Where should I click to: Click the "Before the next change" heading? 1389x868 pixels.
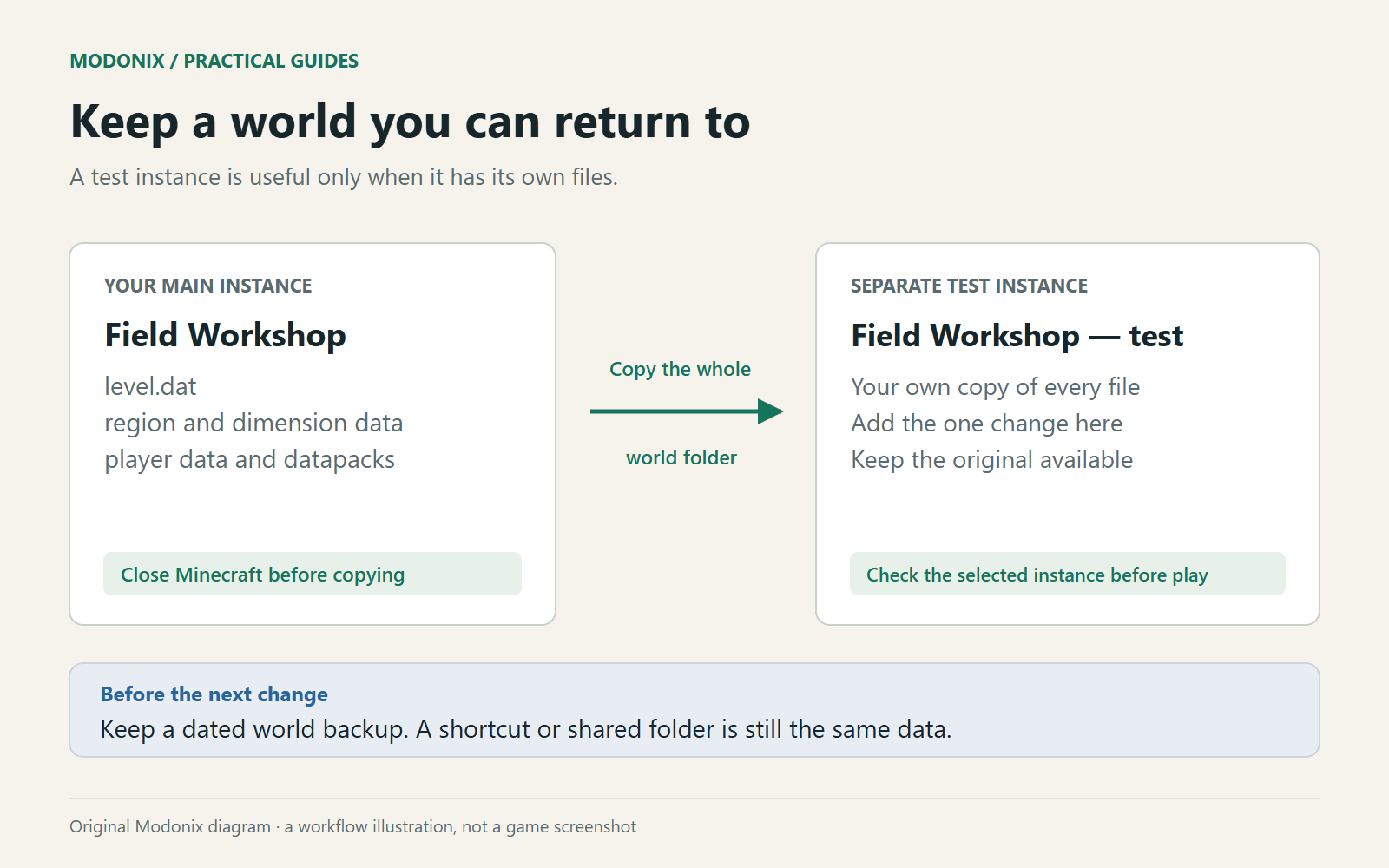(214, 694)
